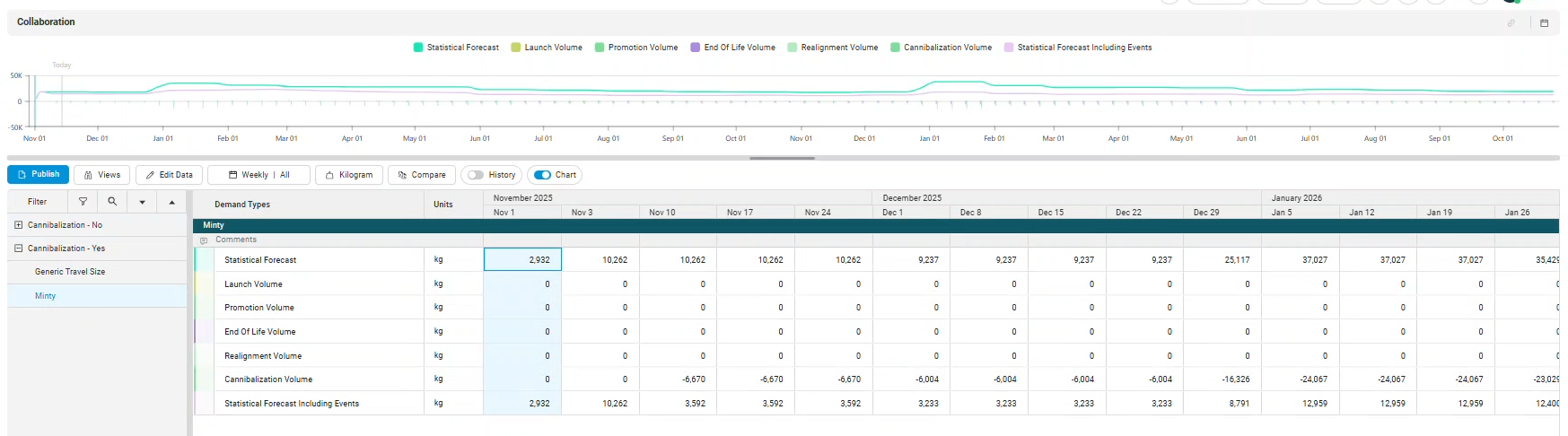Click the Nov 10 column header
This screenshot has width=1568, height=436.
point(678,213)
